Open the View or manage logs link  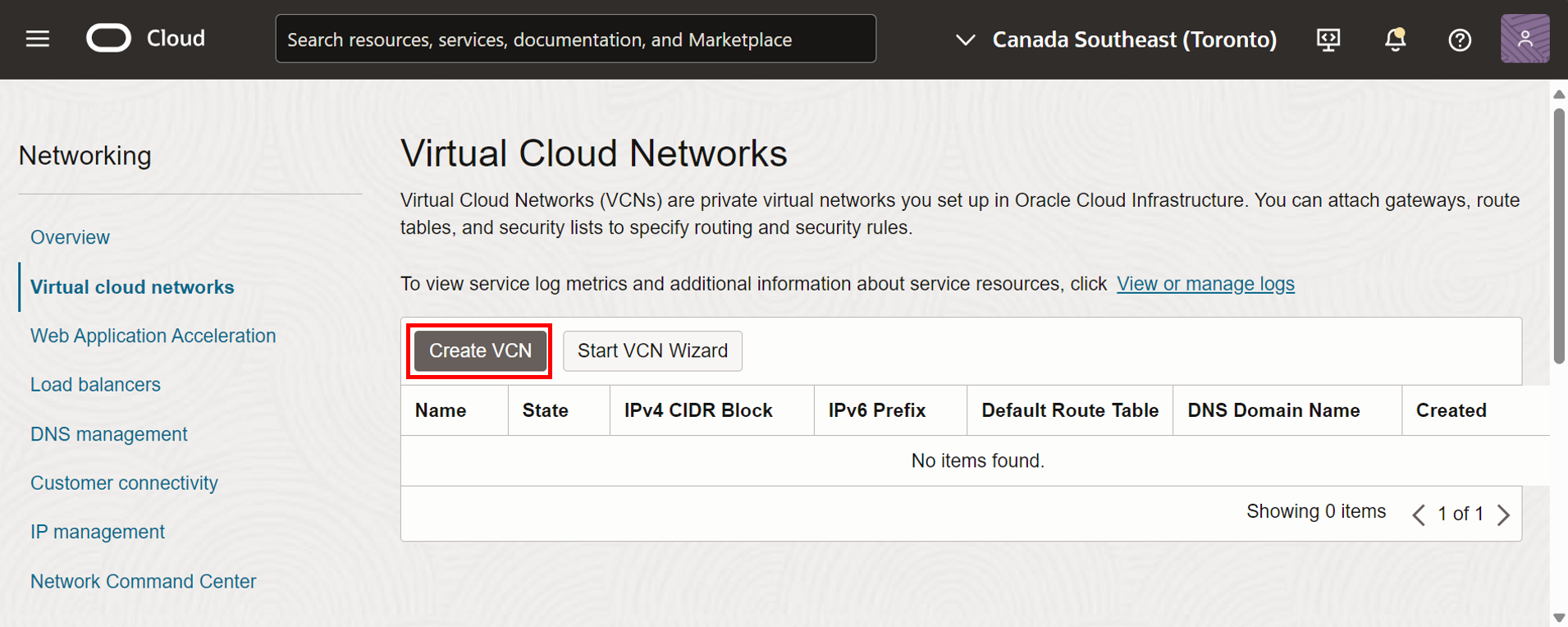point(1205,284)
